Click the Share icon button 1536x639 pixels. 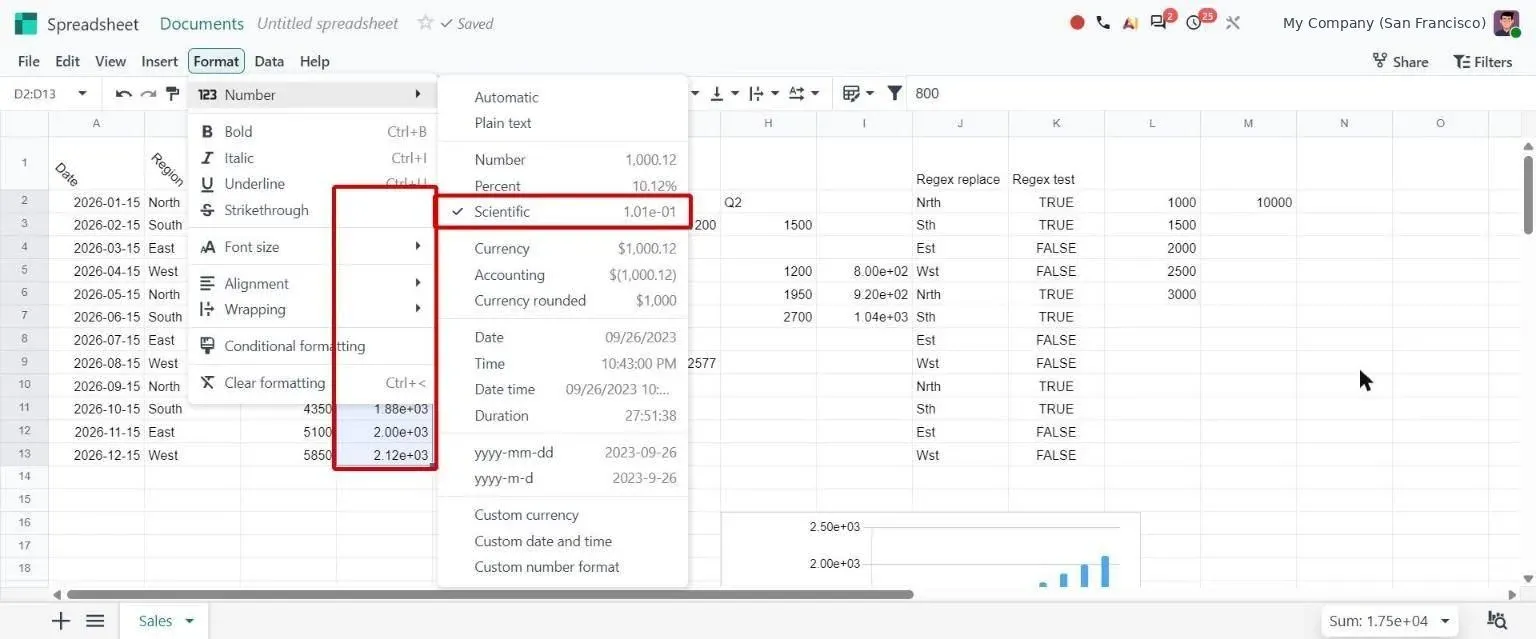1400,62
